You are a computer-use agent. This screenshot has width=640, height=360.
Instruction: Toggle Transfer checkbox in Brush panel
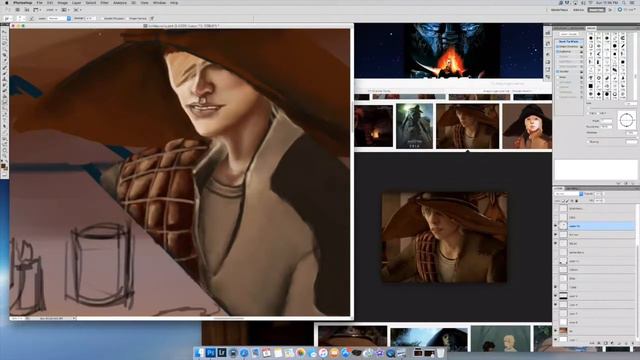558,71
